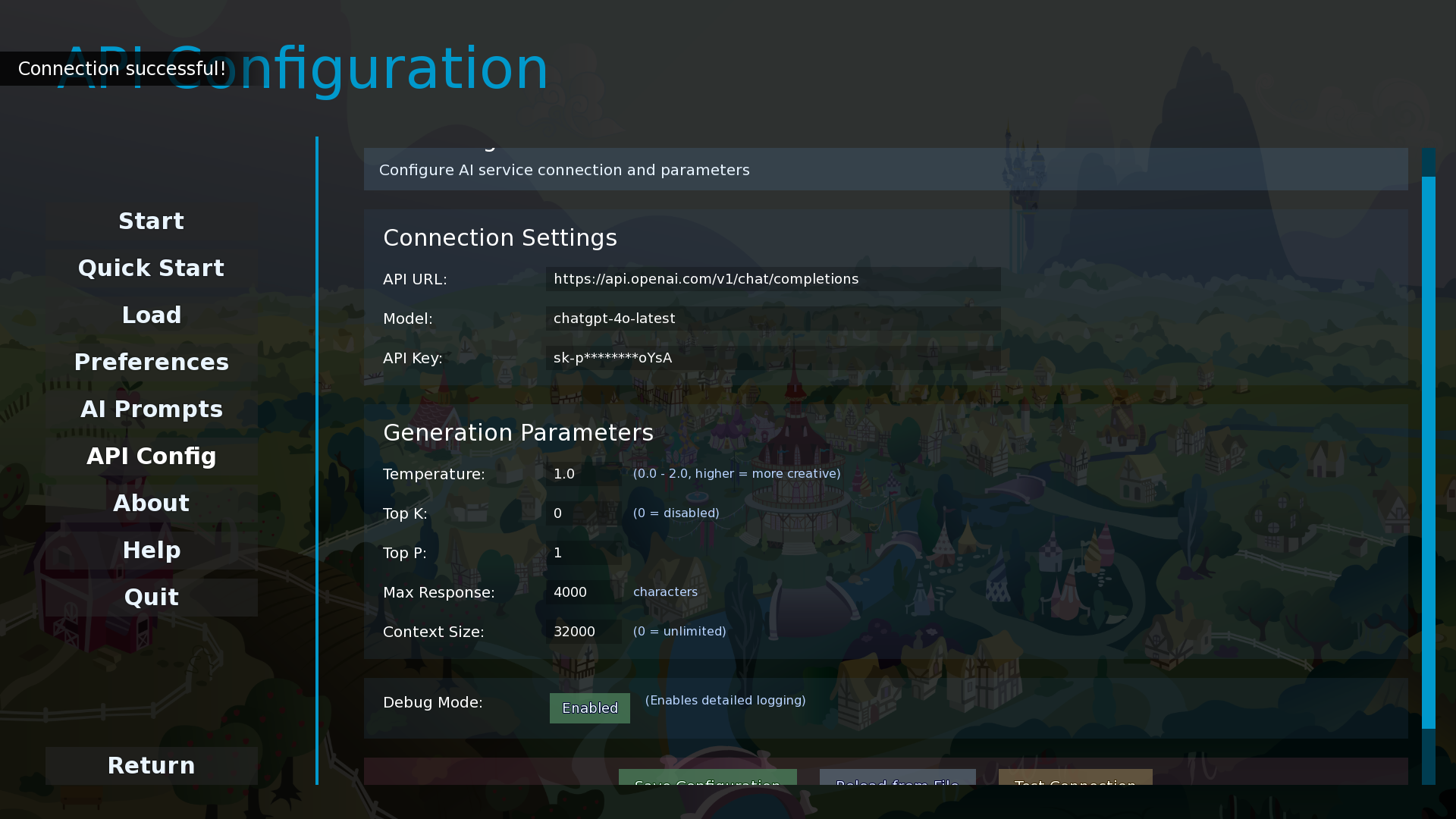Select Quick Start in sidebar
This screenshot has width=1456, height=819.
(x=151, y=268)
